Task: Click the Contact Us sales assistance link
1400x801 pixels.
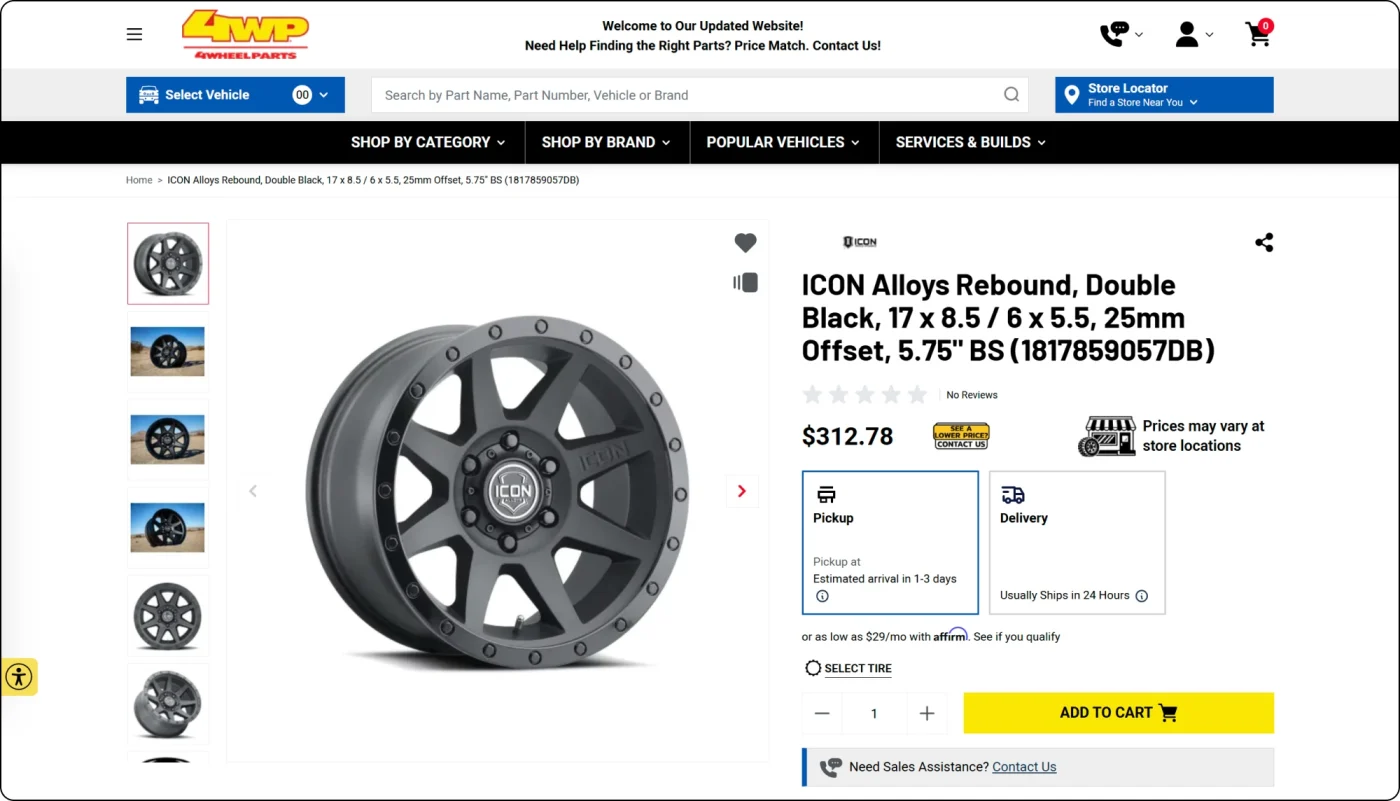Action: point(1024,767)
